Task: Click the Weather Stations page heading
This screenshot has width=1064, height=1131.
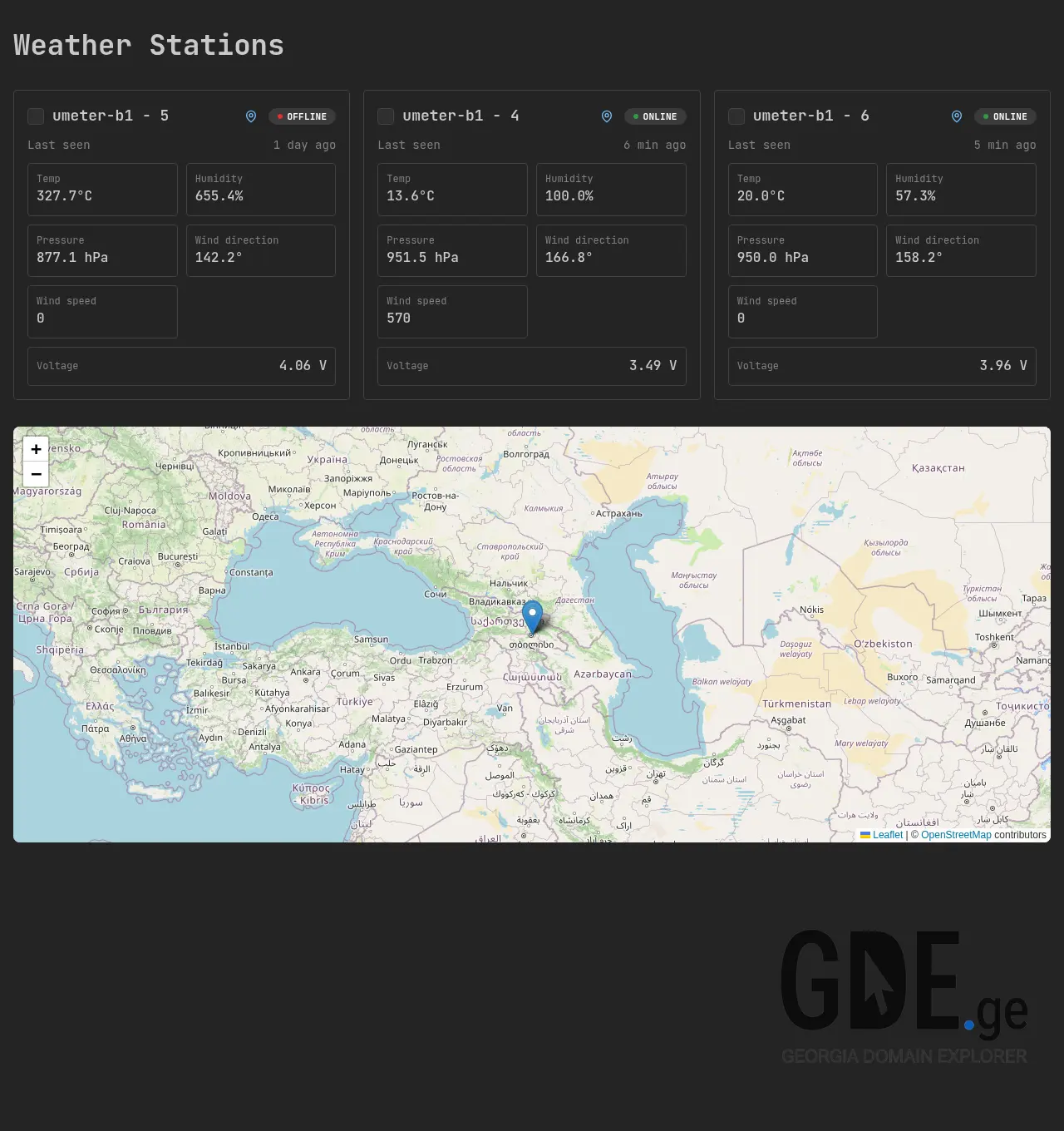Action: (x=149, y=45)
